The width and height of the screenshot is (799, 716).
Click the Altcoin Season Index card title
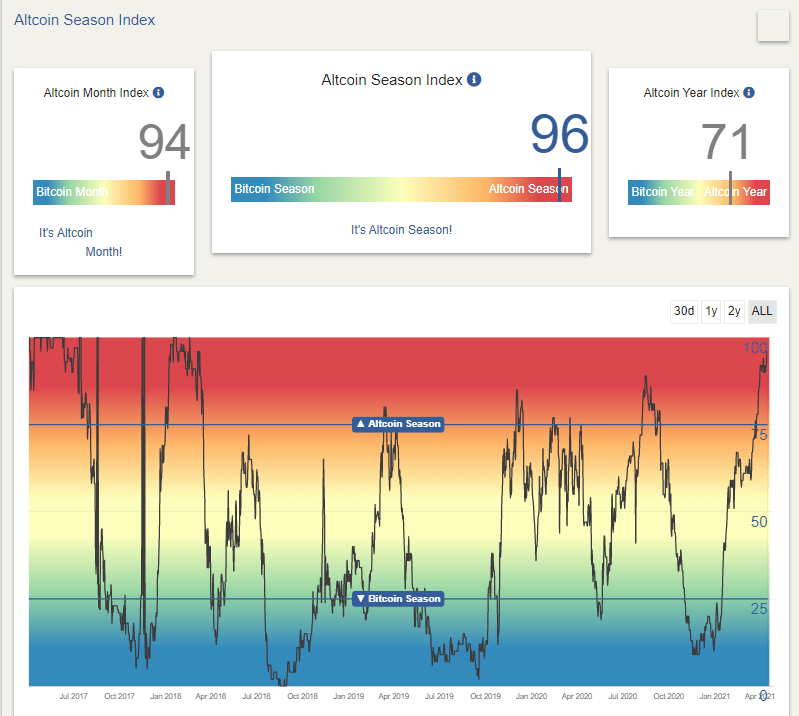click(x=391, y=80)
